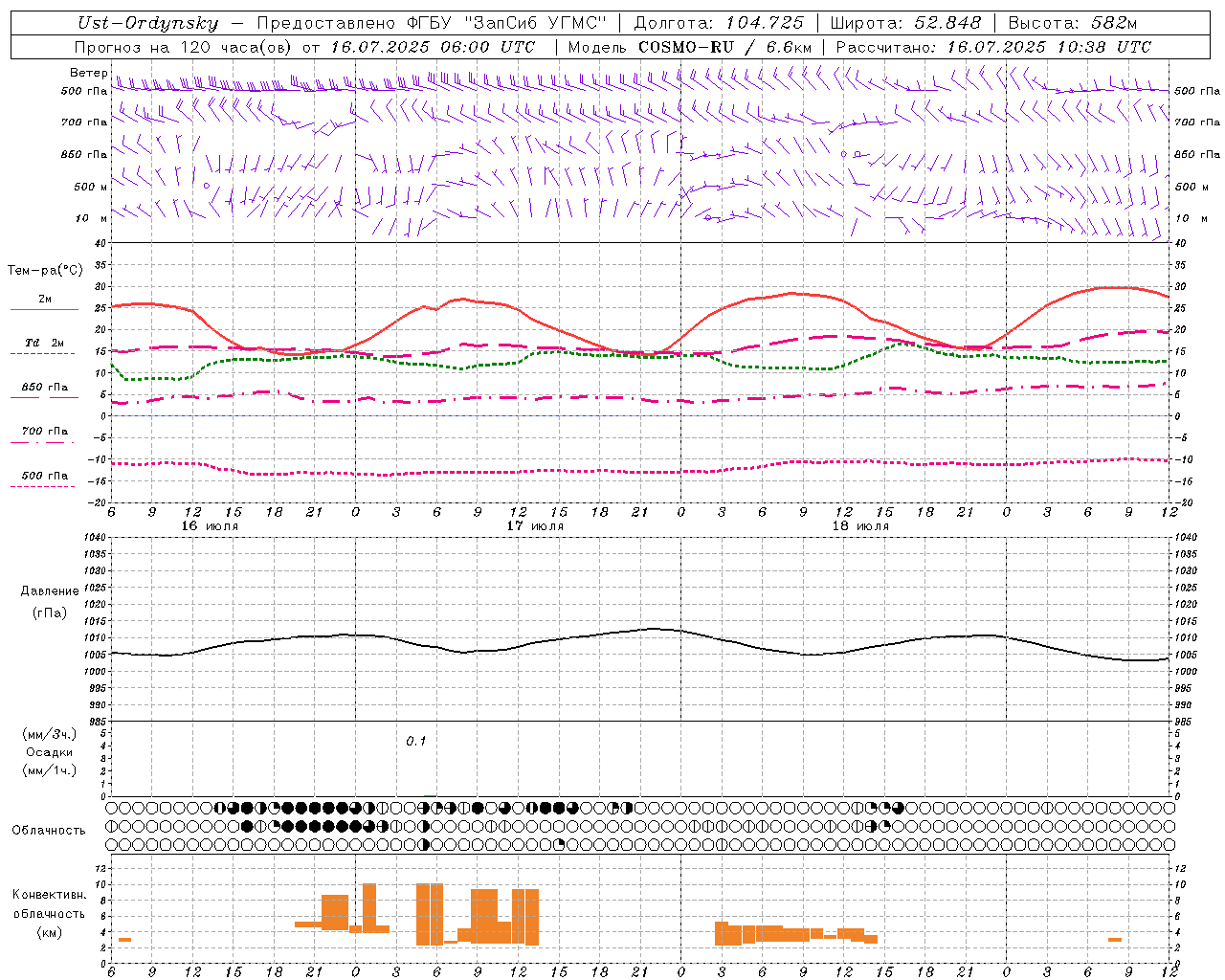Click the Осадки precipitation label
The height and width of the screenshot is (980, 1225).
(x=50, y=752)
